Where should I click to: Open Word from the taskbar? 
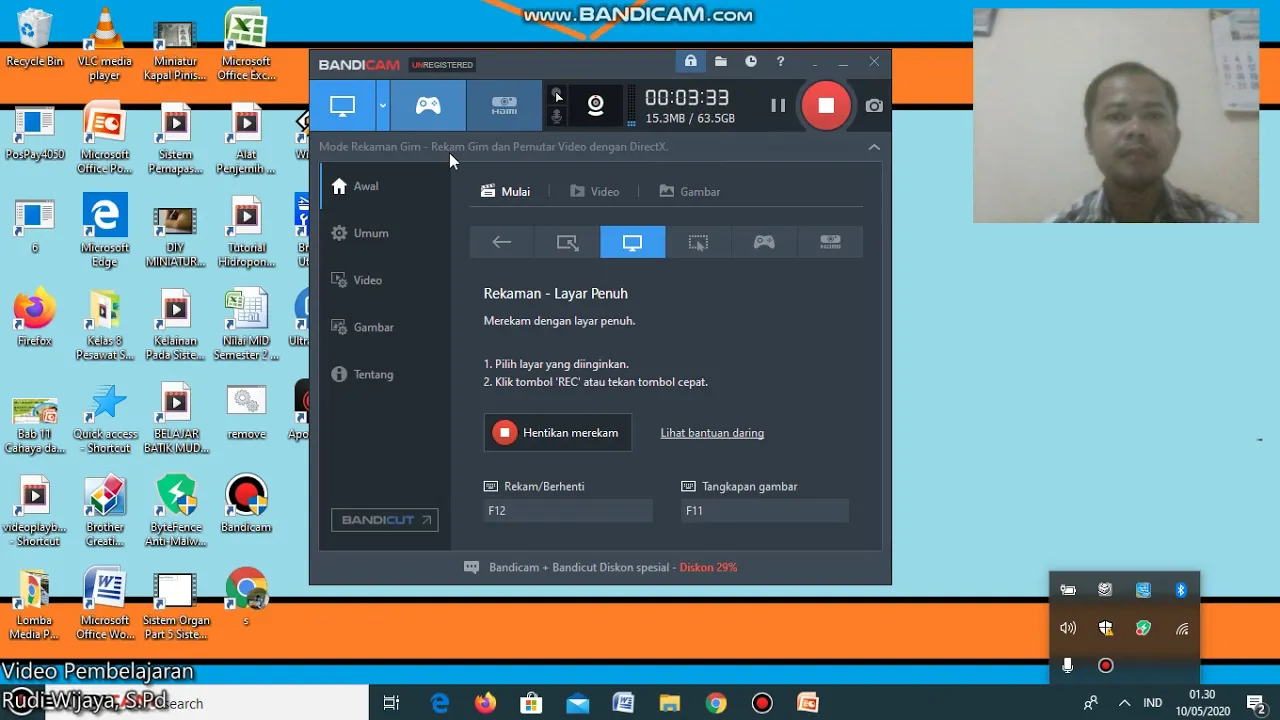pyautogui.click(x=623, y=703)
